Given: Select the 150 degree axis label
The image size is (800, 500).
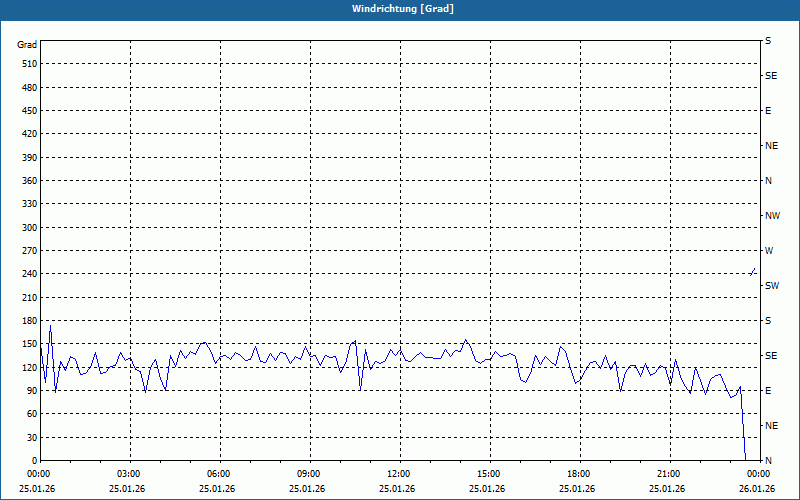Looking at the screenshot, I should (x=30, y=344).
